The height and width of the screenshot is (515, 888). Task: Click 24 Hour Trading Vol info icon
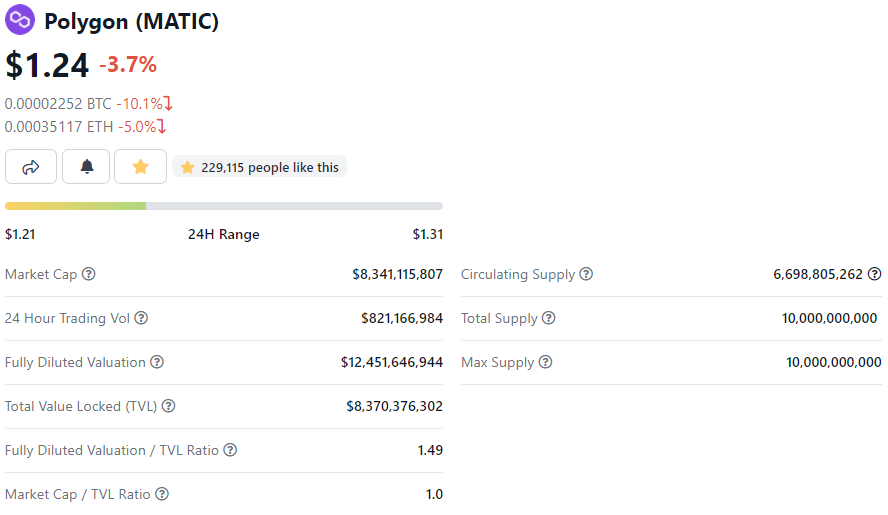click(x=141, y=318)
